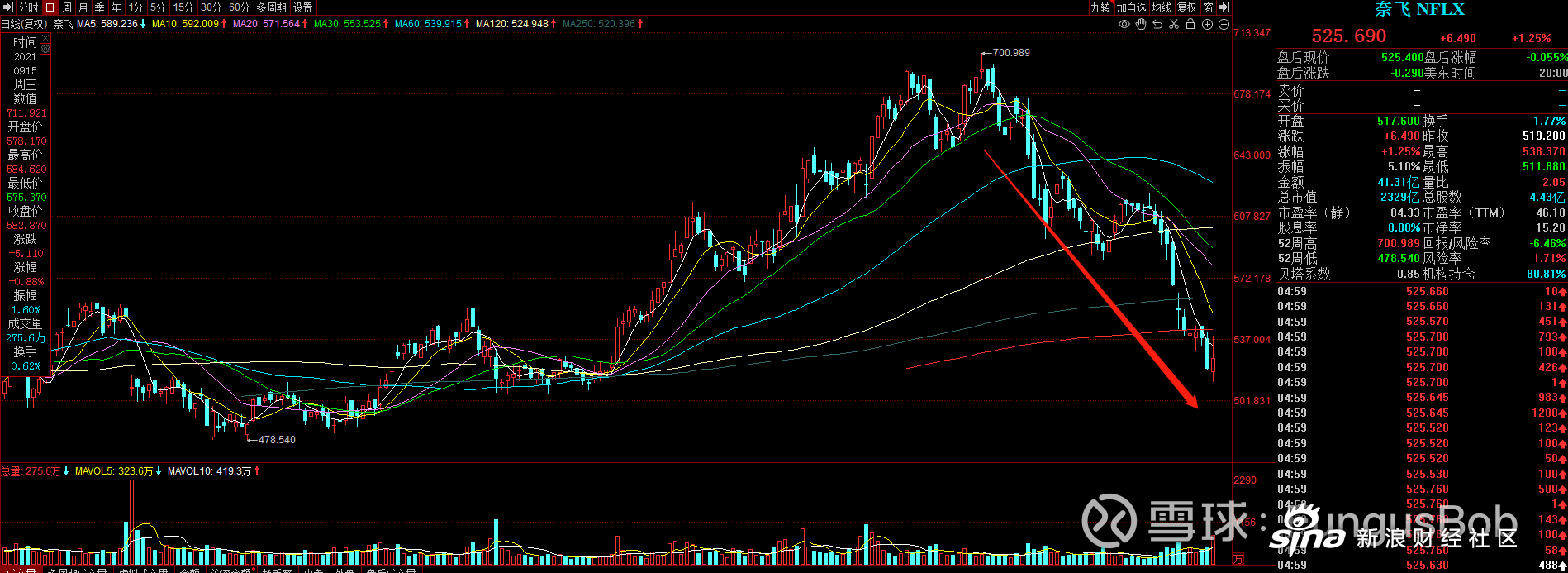Click the tick row 525.570 with volume 451
Viewport: 1568px width, 573px height.
(x=1421, y=322)
